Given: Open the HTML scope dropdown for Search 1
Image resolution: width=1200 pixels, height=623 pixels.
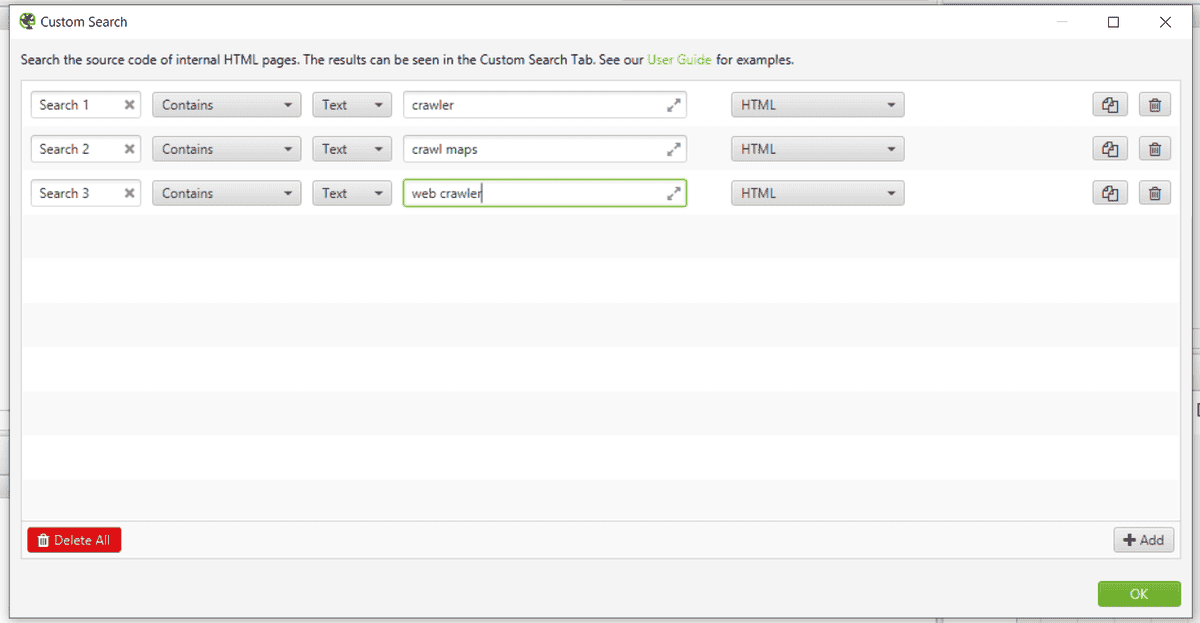Looking at the screenshot, I should (x=818, y=105).
